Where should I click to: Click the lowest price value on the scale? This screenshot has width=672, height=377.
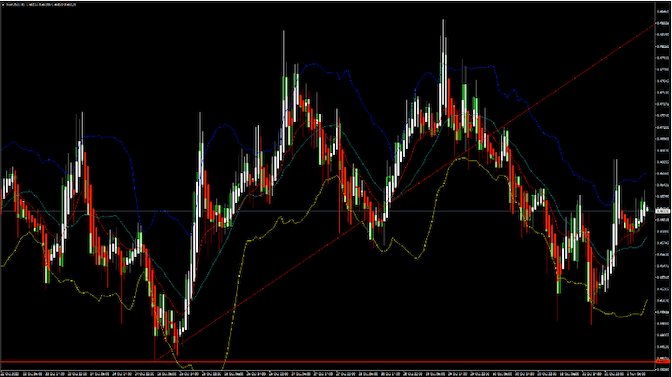[663, 369]
